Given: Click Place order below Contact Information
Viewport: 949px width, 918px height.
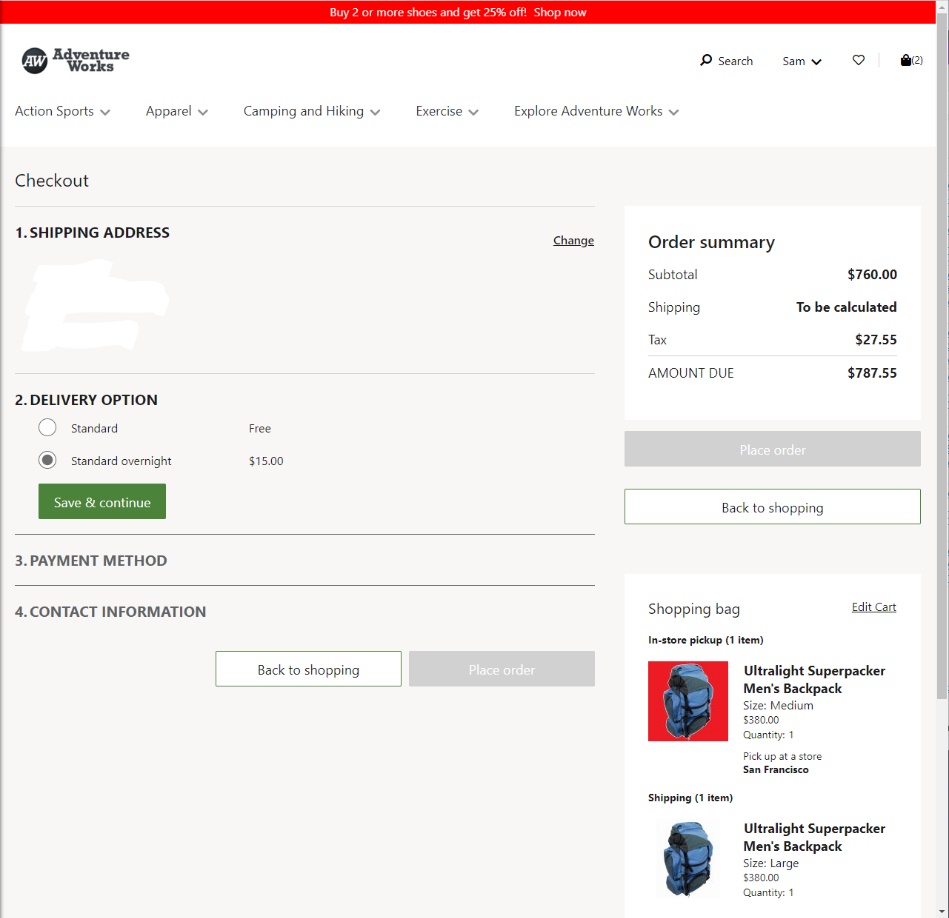Looking at the screenshot, I should 502,669.
